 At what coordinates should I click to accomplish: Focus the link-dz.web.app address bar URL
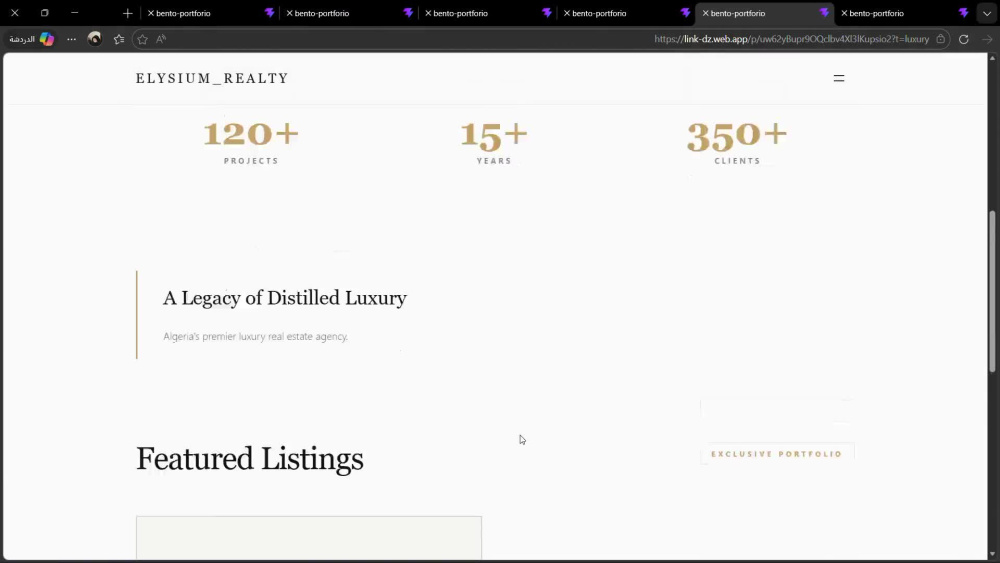[791, 39]
